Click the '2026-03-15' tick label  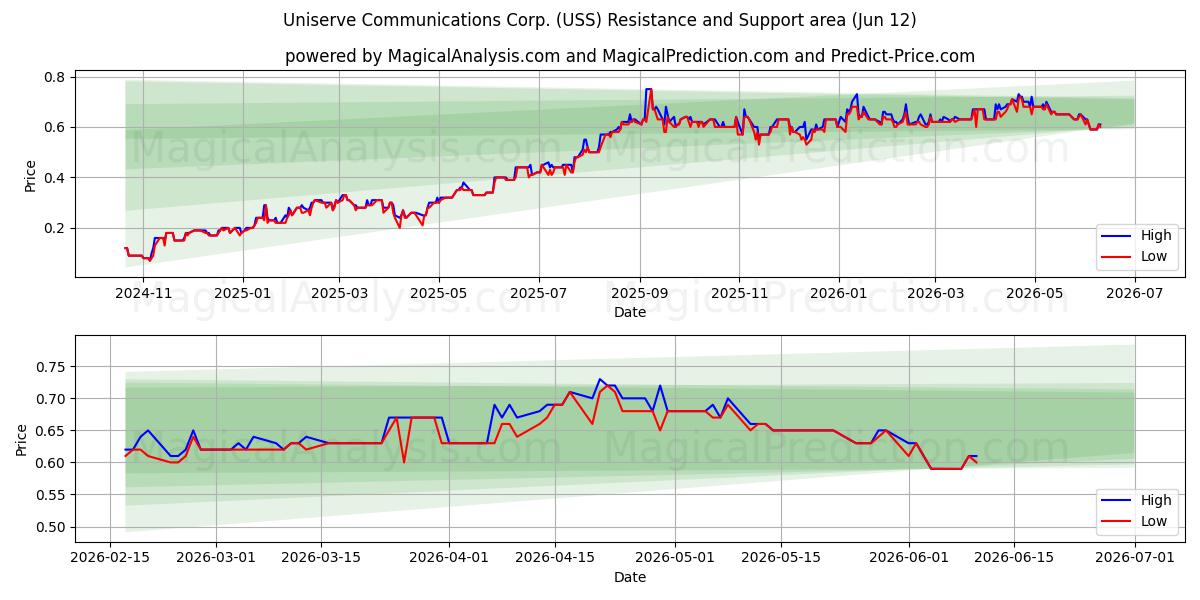click(x=321, y=558)
